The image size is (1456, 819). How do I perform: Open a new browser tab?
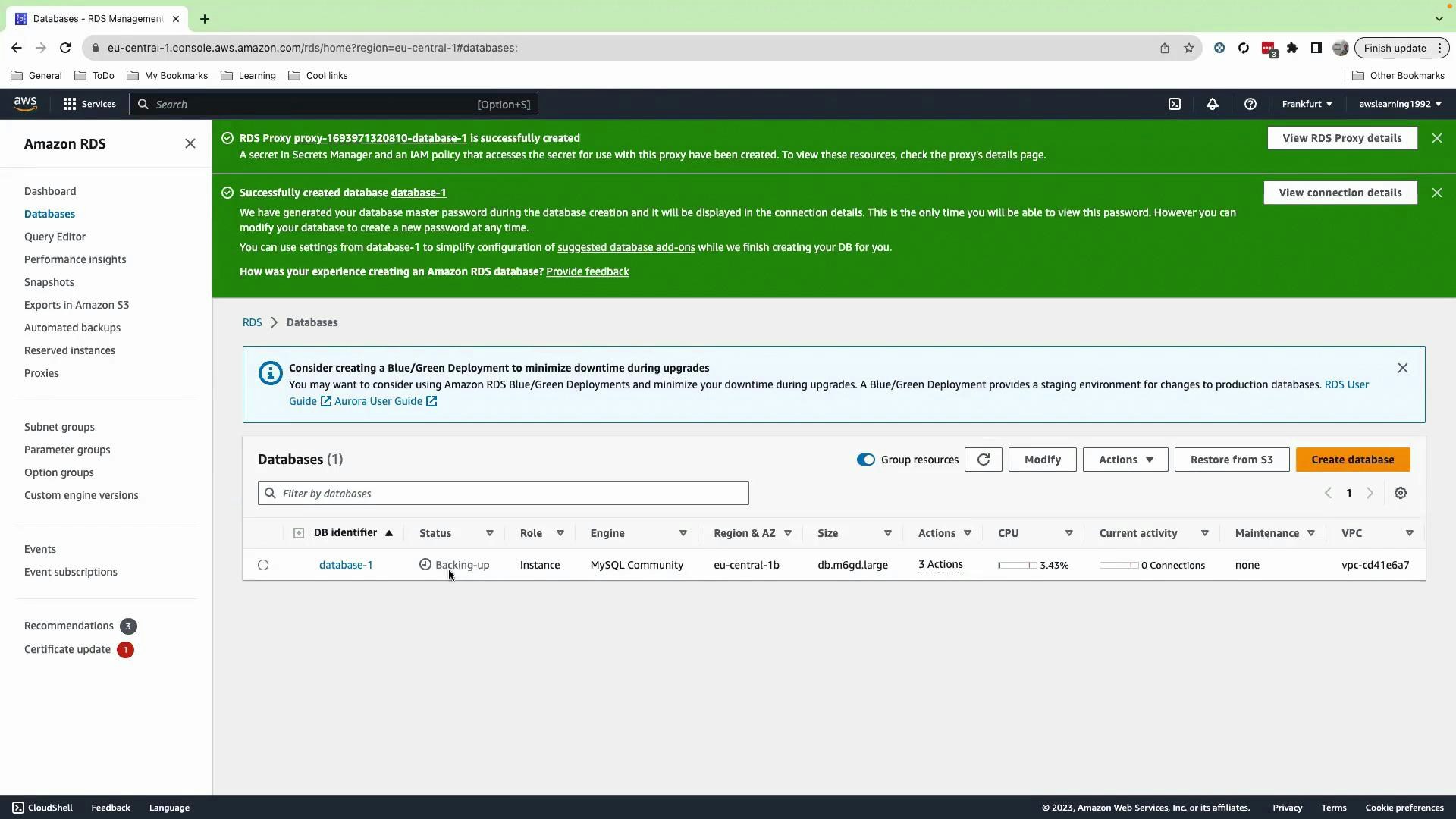(x=205, y=19)
